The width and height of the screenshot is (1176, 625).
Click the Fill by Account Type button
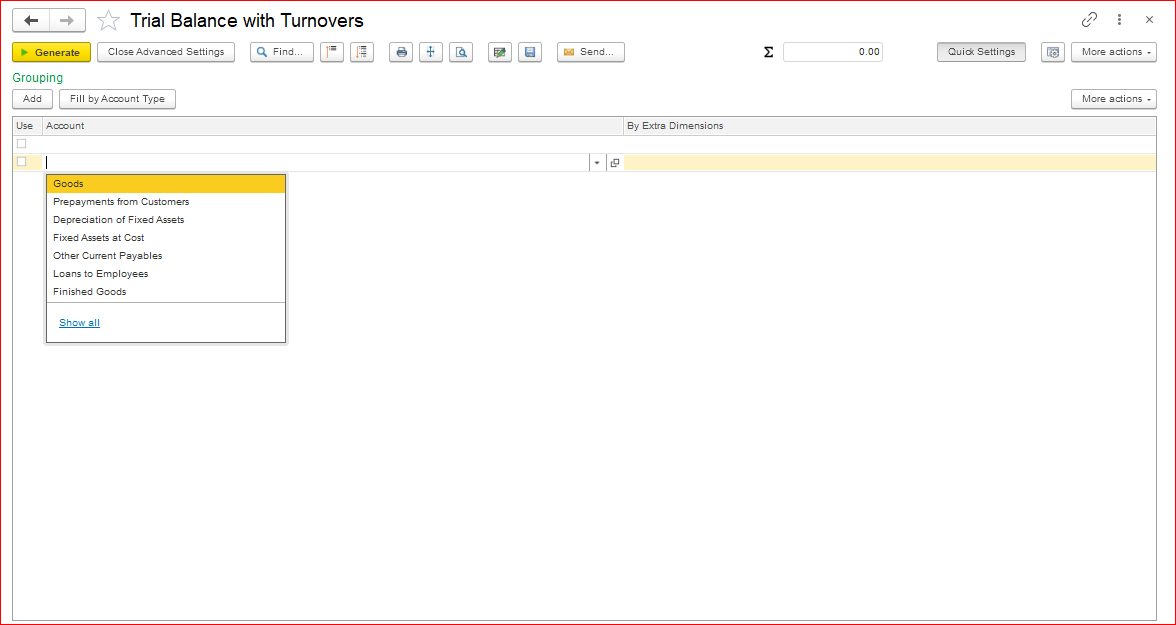click(x=117, y=99)
